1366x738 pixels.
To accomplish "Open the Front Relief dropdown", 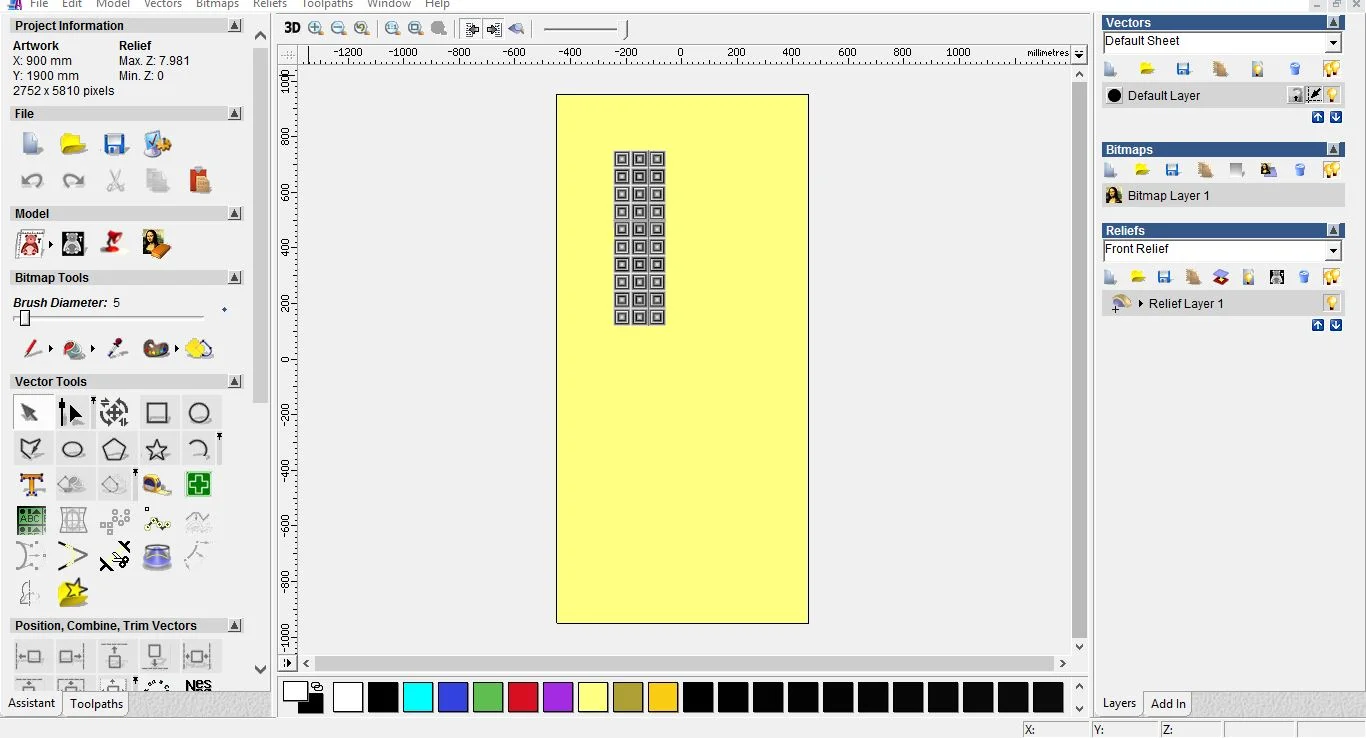I will [x=1332, y=250].
